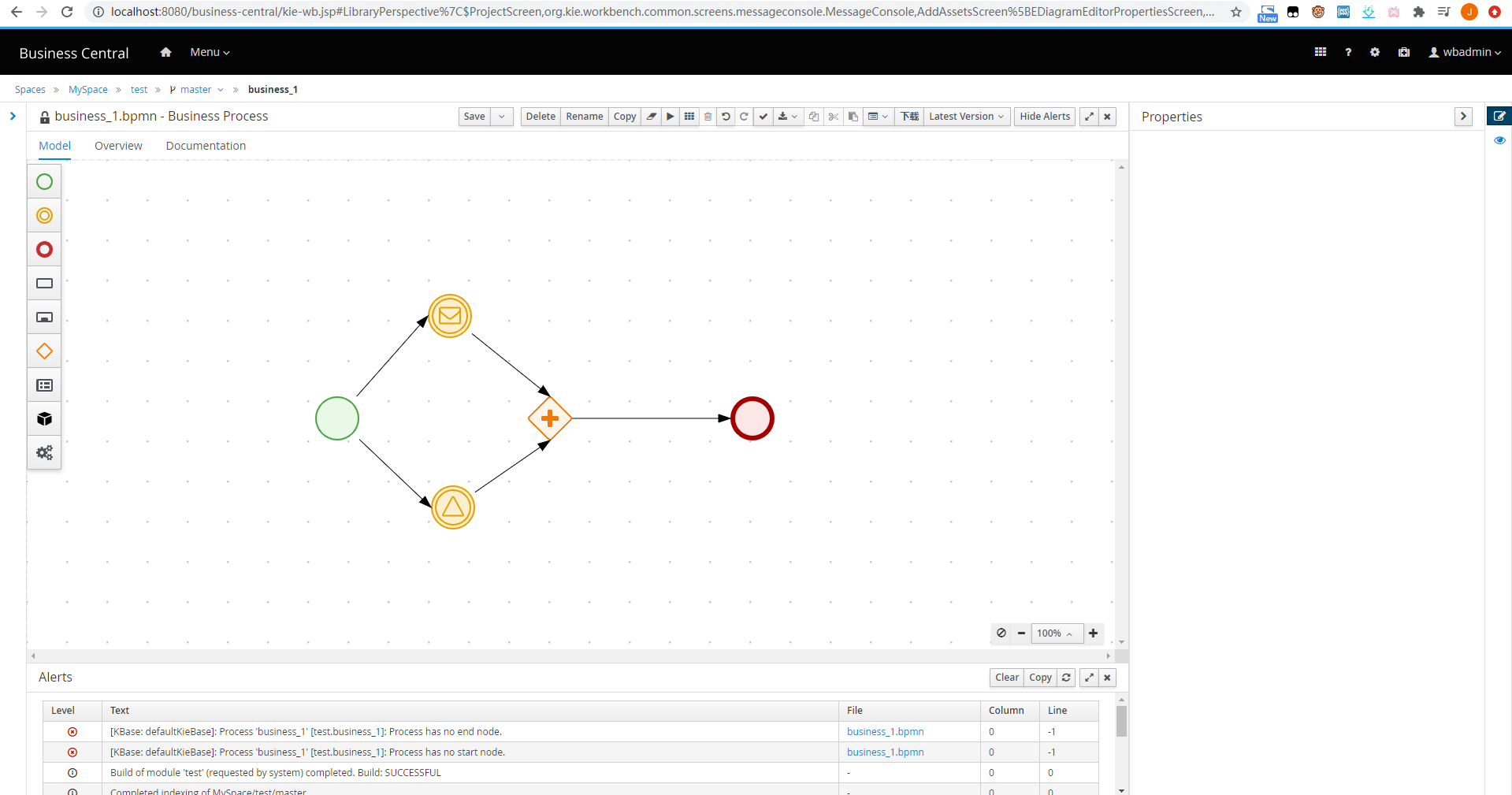Image resolution: width=1512 pixels, height=795 pixels.
Task: Select the red end event node
Action: tap(752, 418)
